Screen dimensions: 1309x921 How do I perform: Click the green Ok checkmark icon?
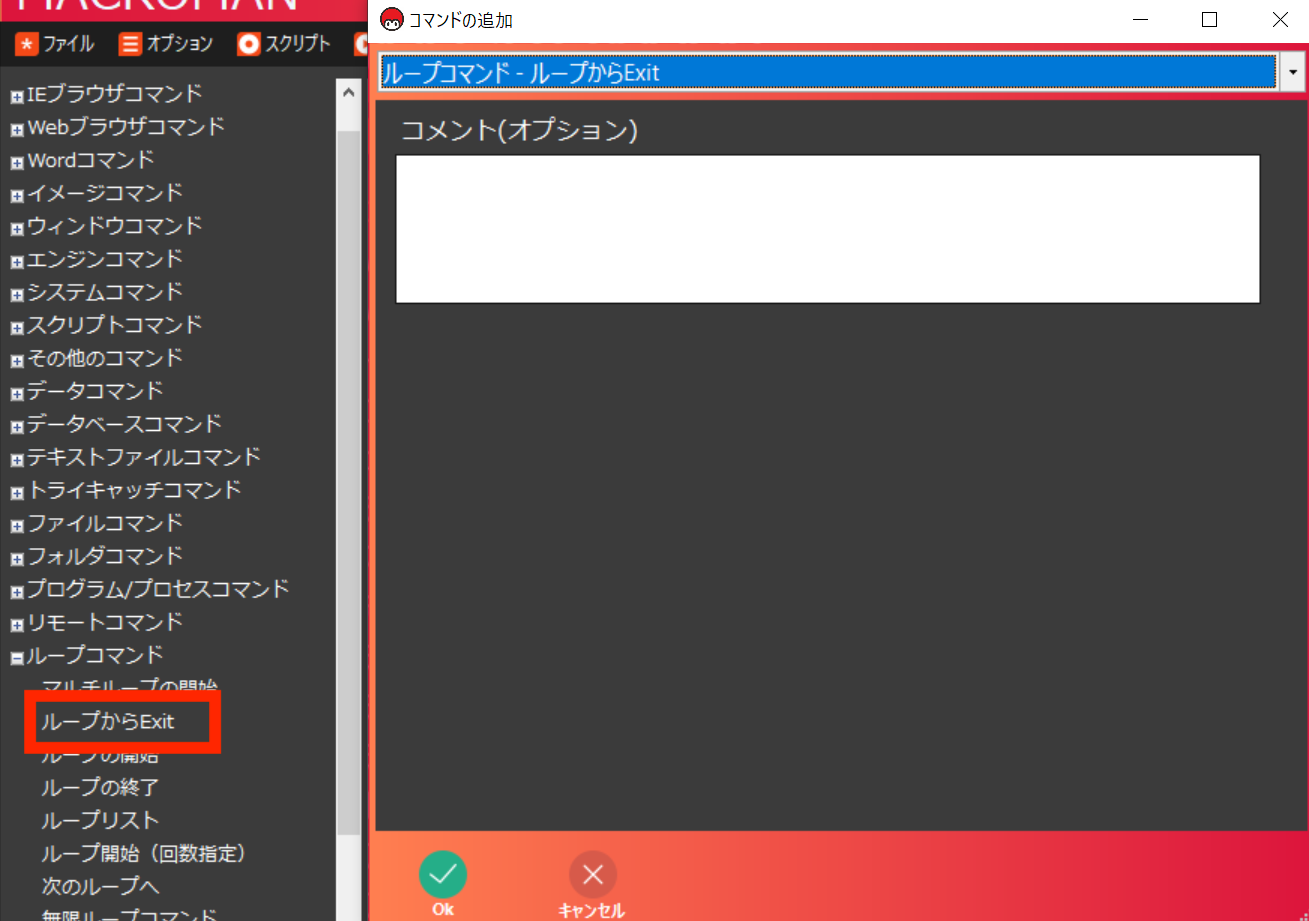click(x=442, y=875)
